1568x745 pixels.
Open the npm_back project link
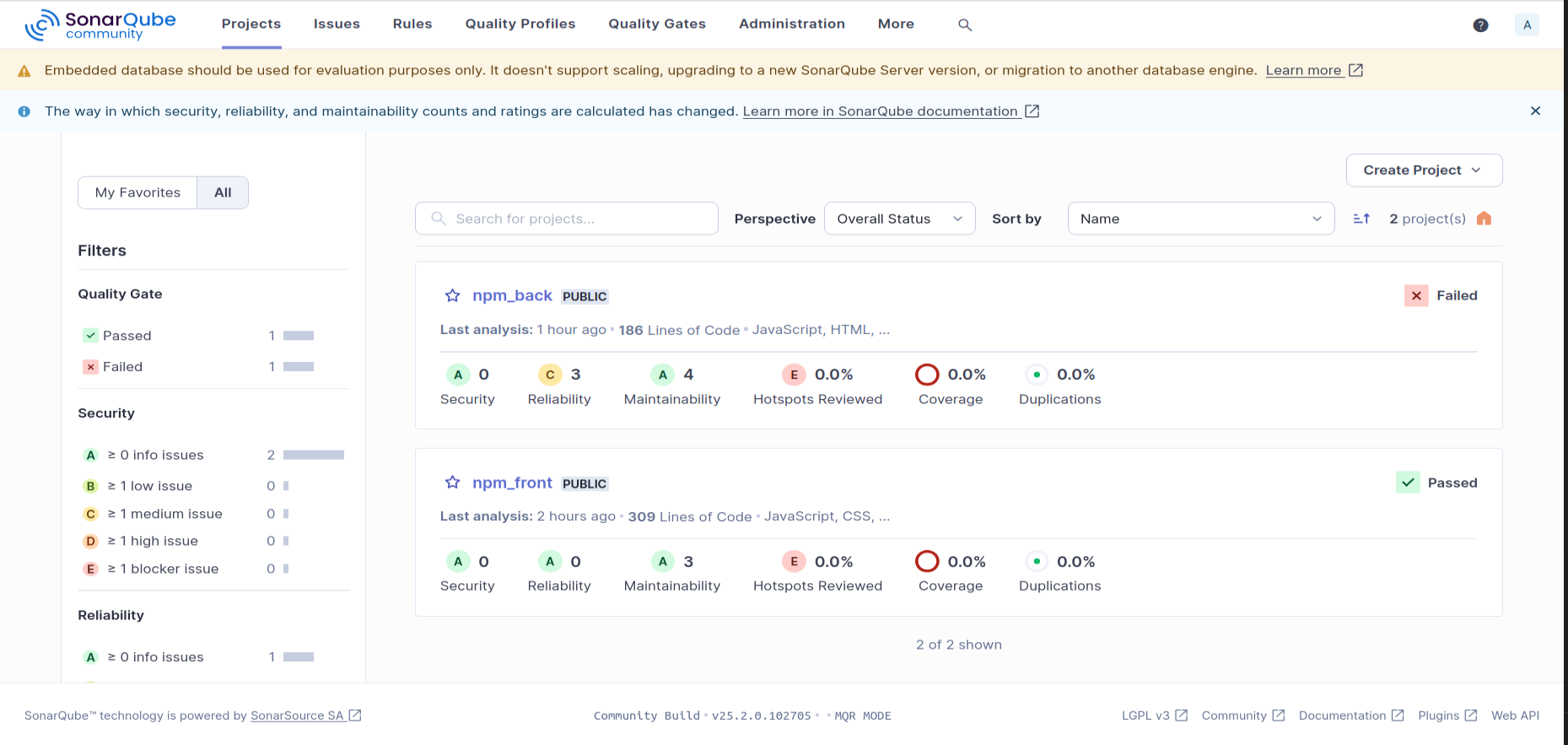tap(512, 295)
